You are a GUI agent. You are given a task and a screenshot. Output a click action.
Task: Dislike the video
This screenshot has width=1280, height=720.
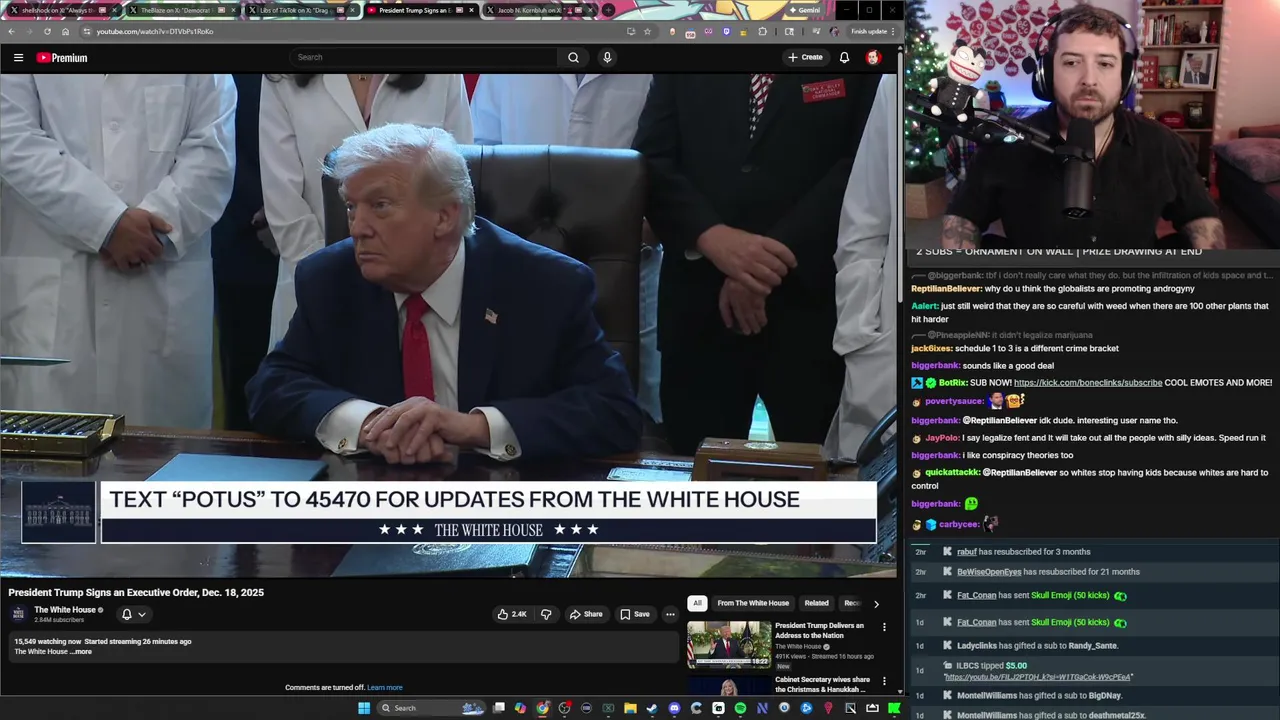click(546, 614)
